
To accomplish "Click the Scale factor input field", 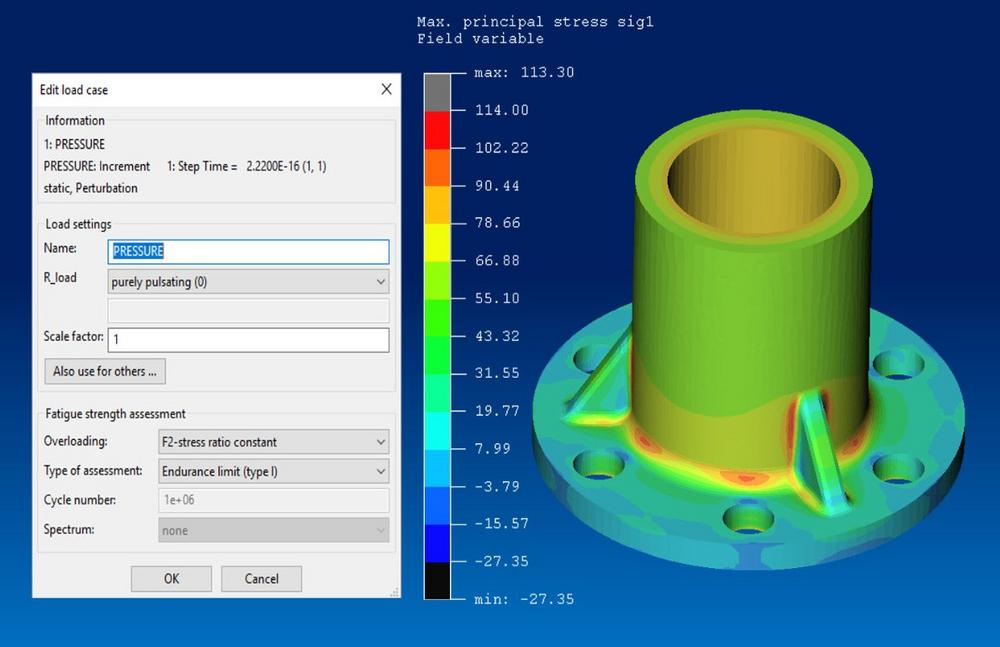I will [247, 340].
